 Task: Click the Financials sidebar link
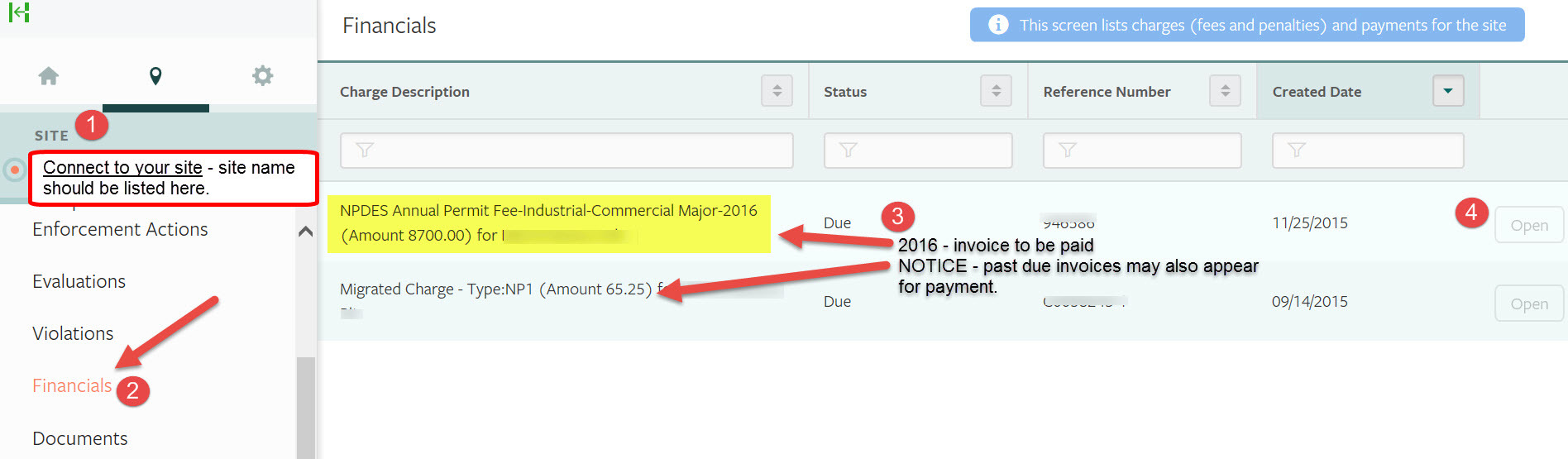click(72, 385)
